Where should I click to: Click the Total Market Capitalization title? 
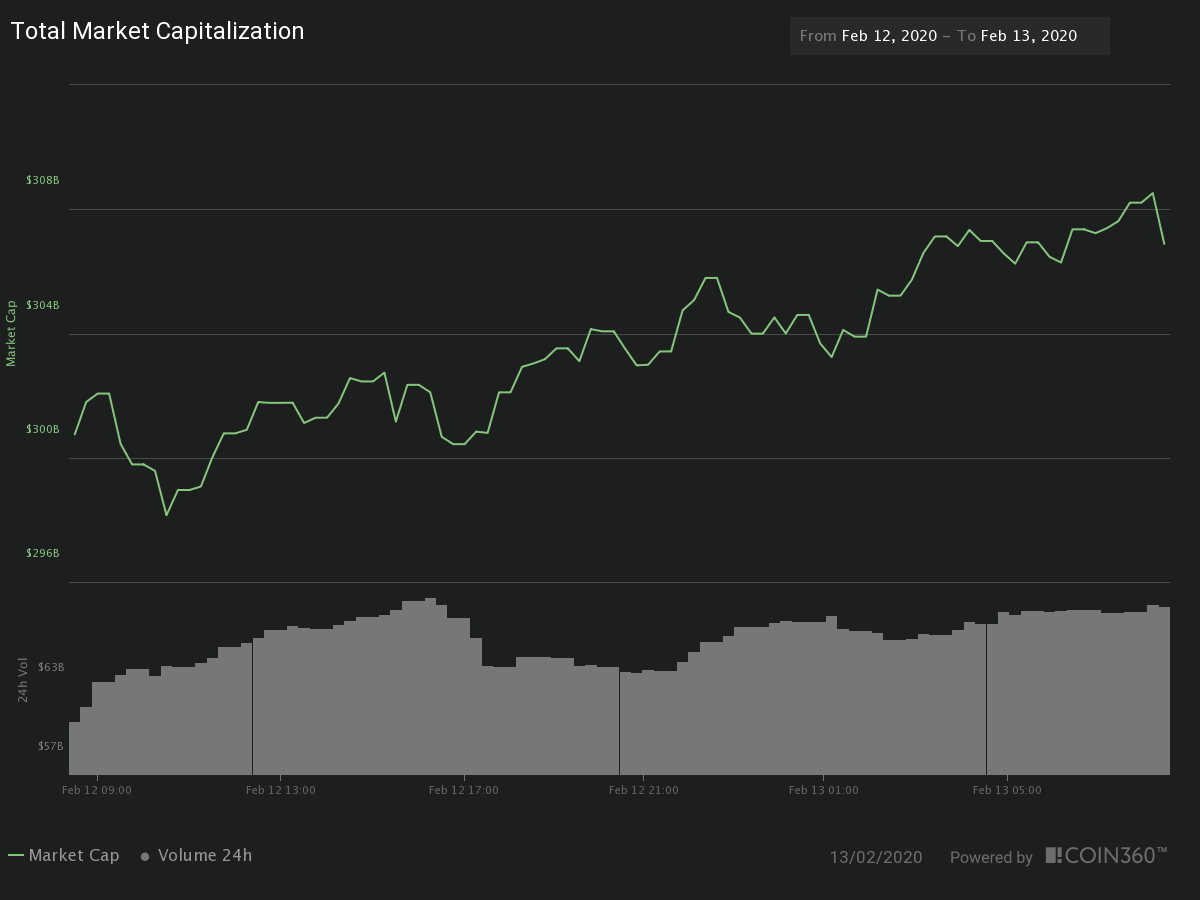pyautogui.click(x=157, y=31)
